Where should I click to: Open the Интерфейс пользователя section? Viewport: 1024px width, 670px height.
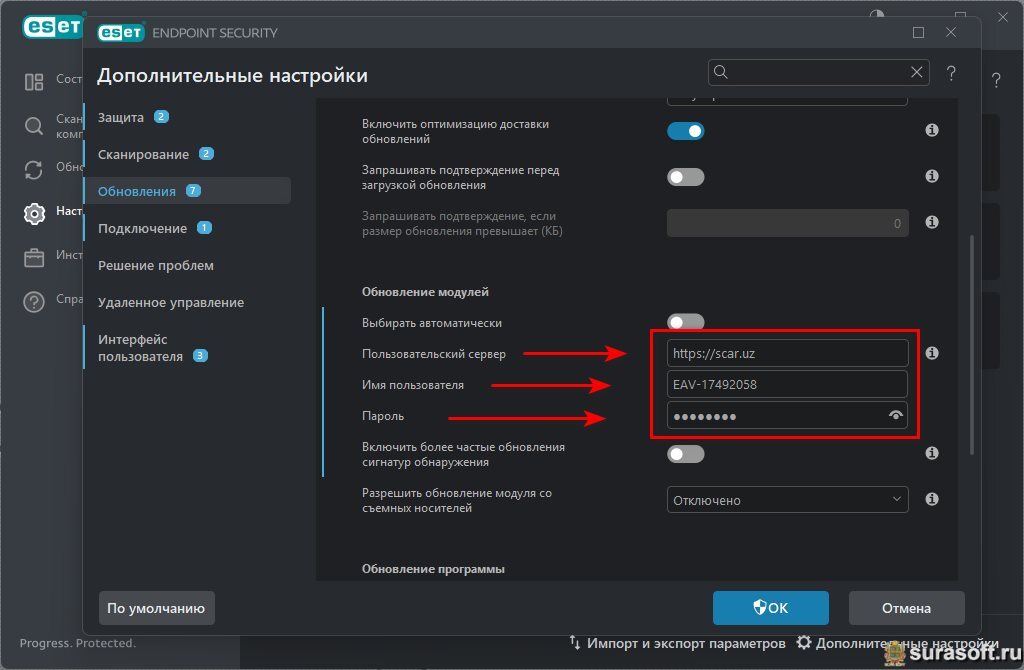[140, 348]
